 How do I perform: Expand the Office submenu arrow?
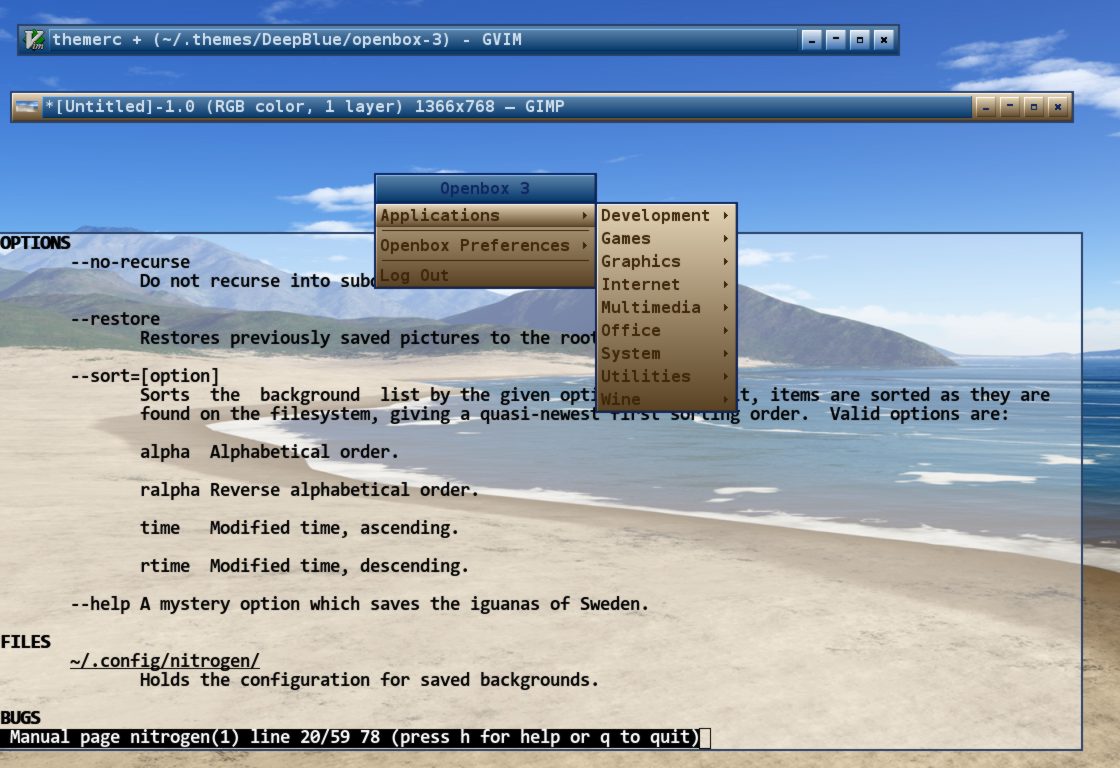725,330
